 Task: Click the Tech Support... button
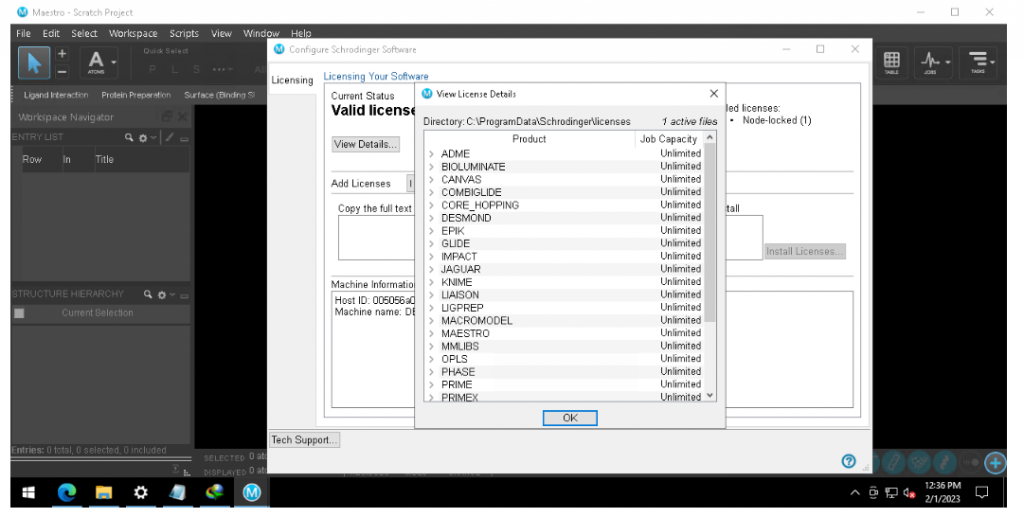304,440
